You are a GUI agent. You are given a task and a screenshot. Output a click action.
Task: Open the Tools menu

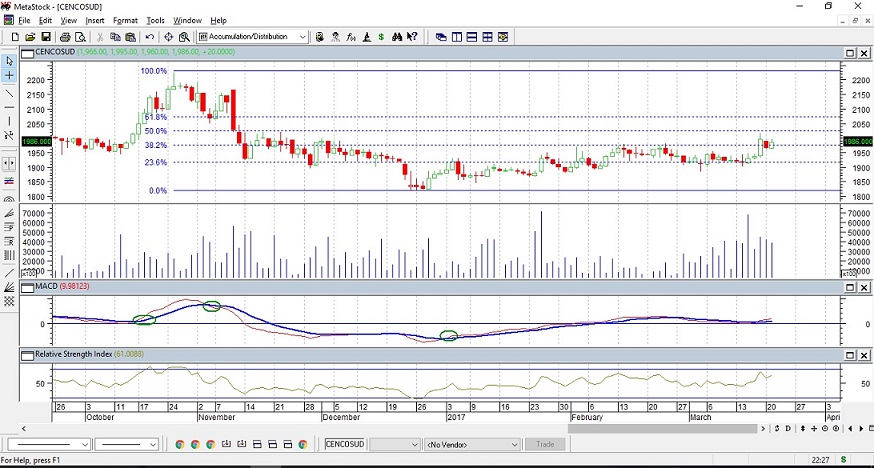tap(156, 21)
